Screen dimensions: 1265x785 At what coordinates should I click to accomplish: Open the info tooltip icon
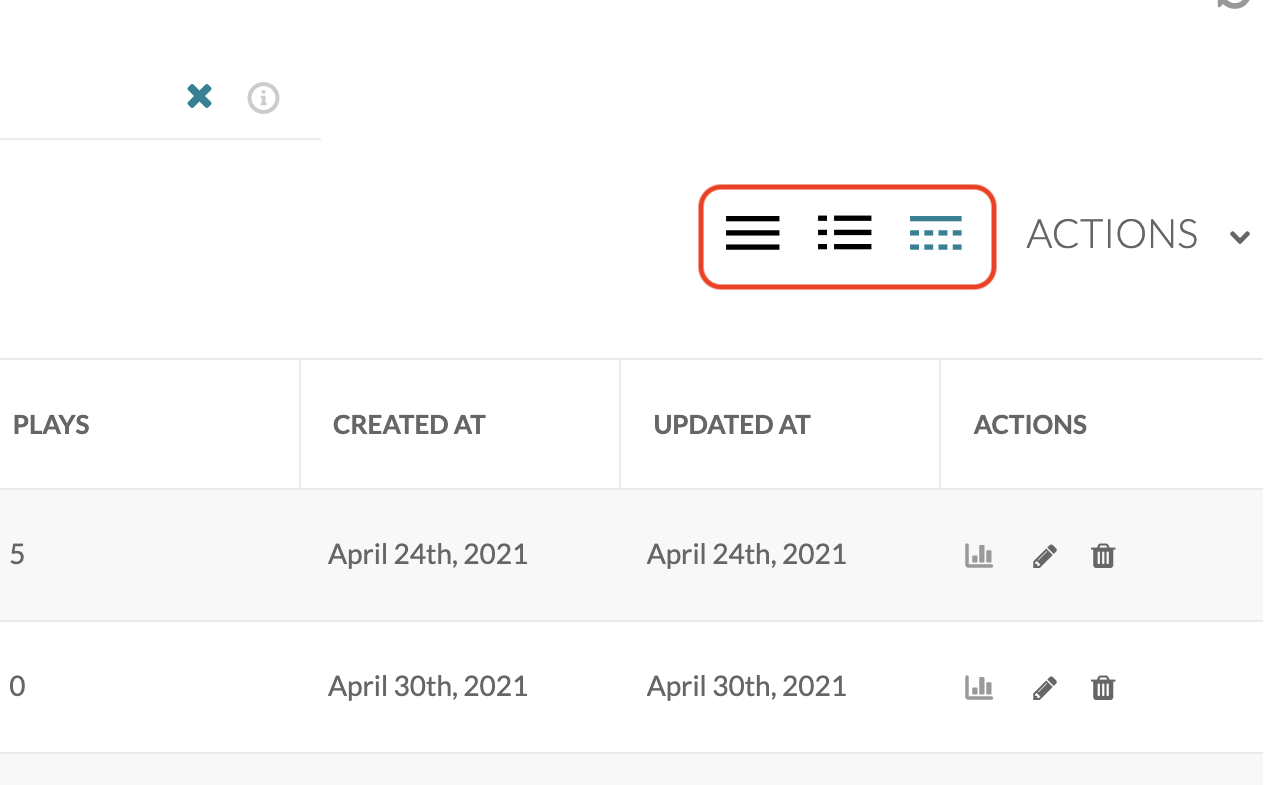(263, 98)
